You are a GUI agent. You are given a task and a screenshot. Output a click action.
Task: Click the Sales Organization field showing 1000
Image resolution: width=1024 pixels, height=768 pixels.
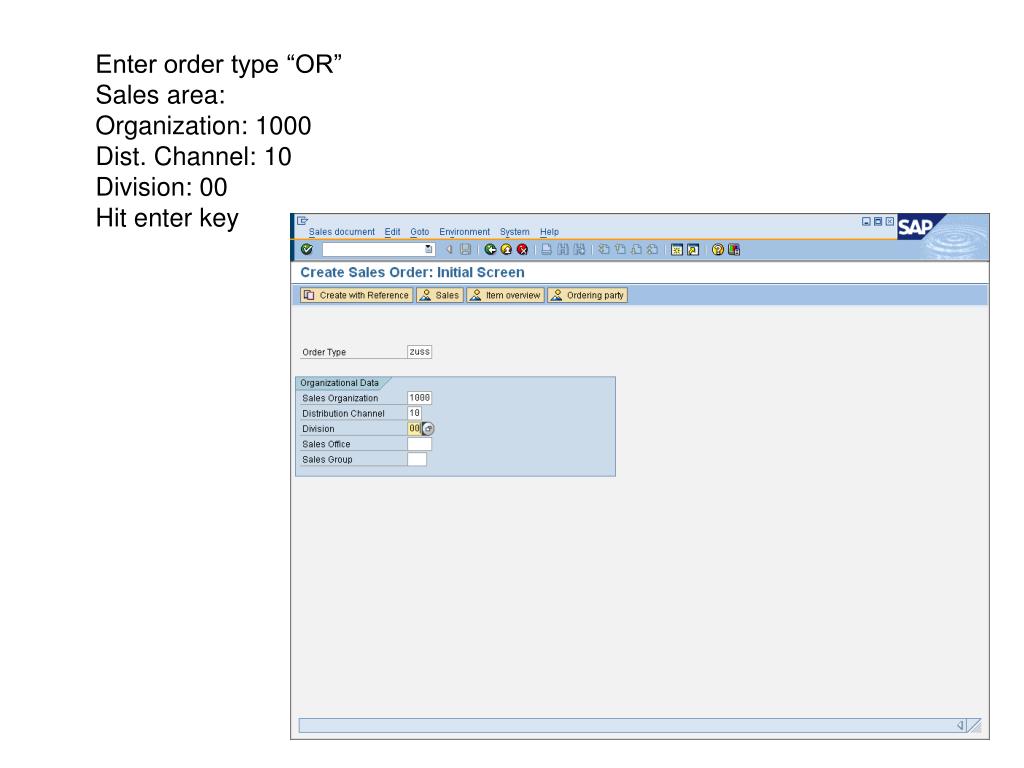419,398
